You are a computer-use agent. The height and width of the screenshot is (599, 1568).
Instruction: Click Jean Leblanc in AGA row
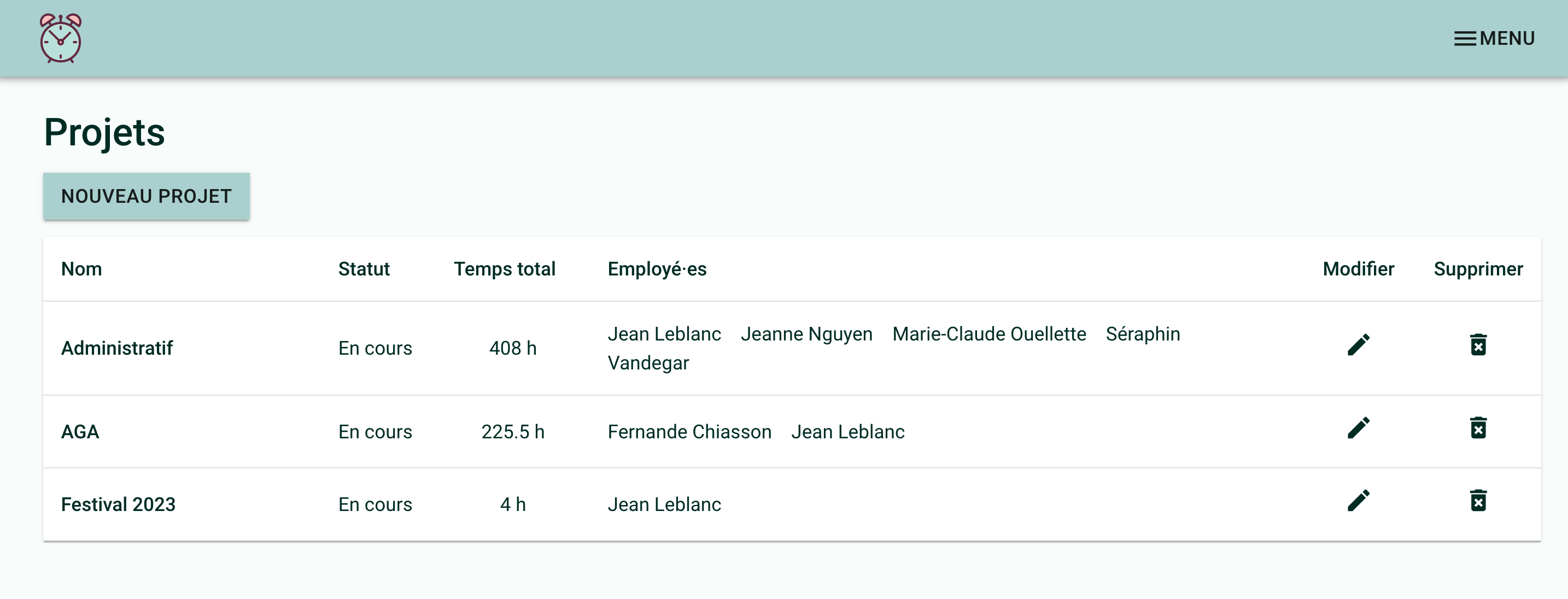tap(847, 432)
